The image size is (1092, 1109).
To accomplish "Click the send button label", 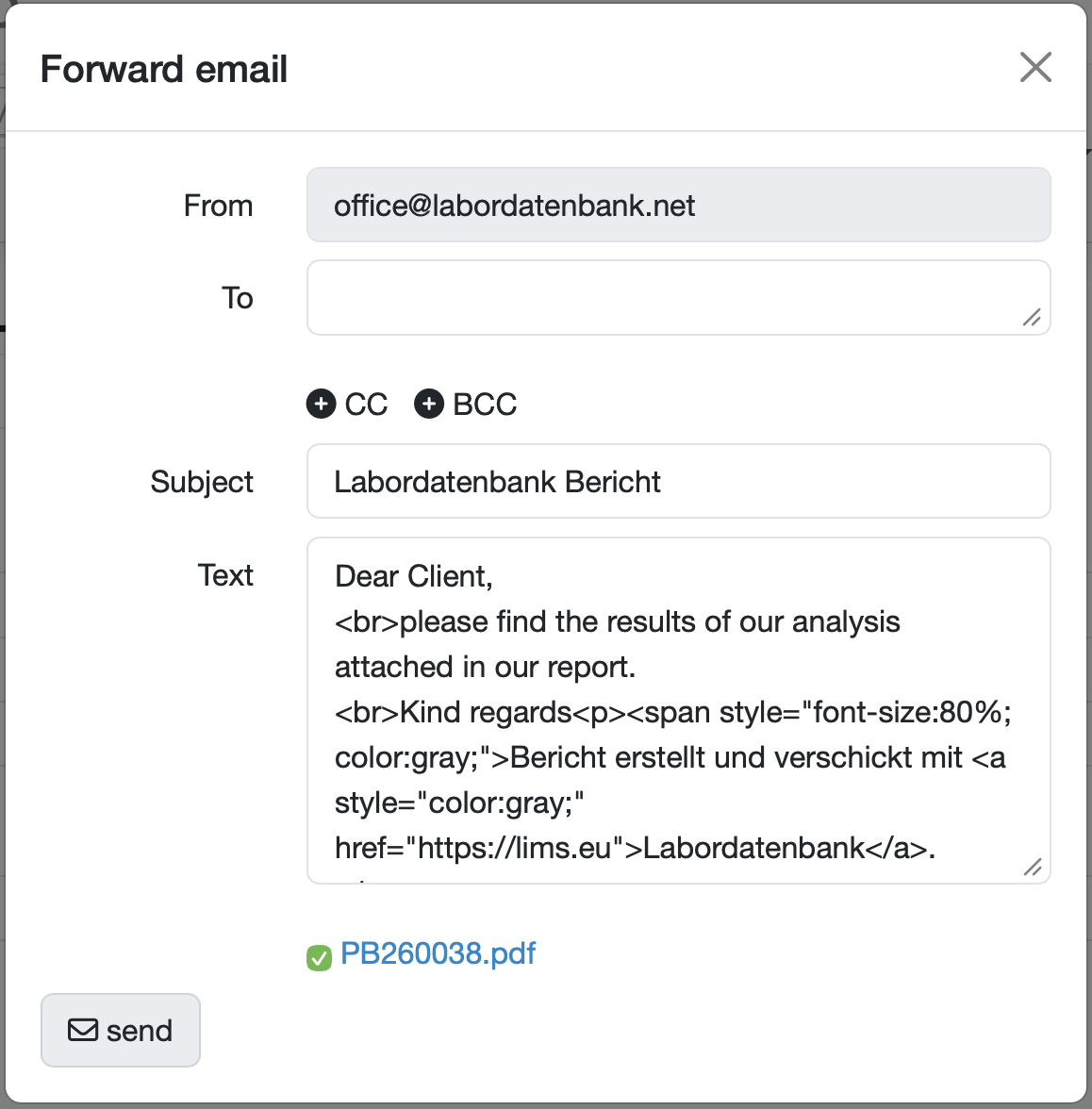I will [x=140, y=1031].
